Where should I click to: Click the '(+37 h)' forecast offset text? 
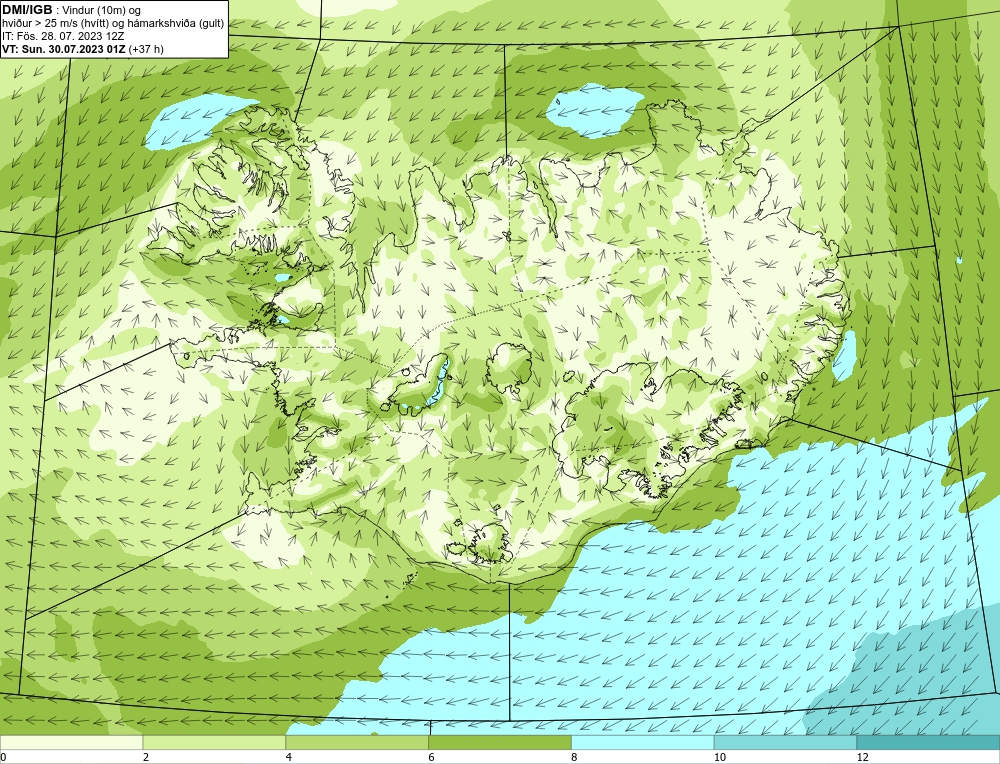click(146, 48)
